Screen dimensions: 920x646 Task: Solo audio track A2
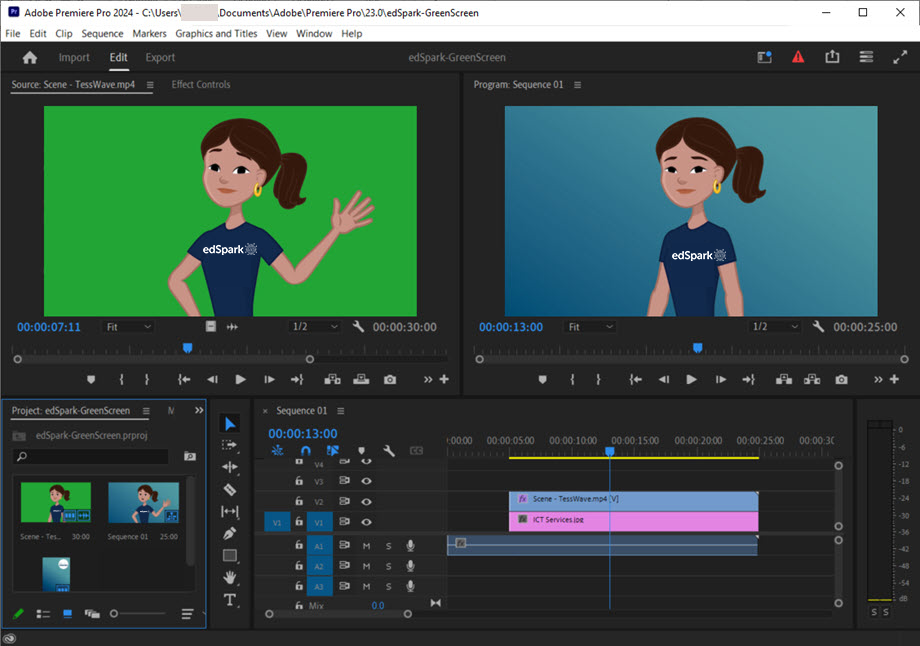click(x=388, y=566)
